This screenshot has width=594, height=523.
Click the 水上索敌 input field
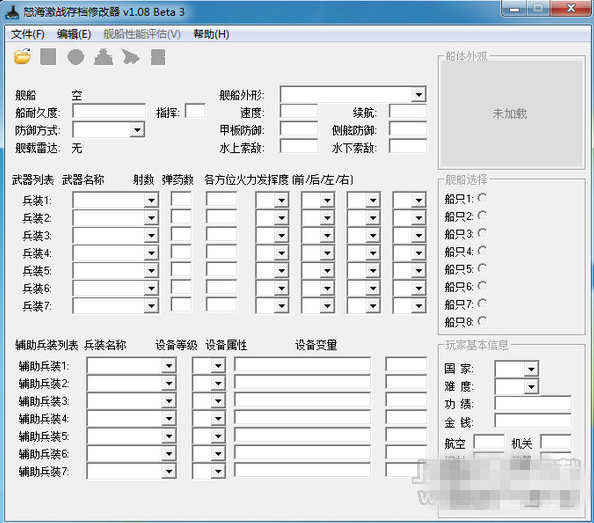point(299,147)
